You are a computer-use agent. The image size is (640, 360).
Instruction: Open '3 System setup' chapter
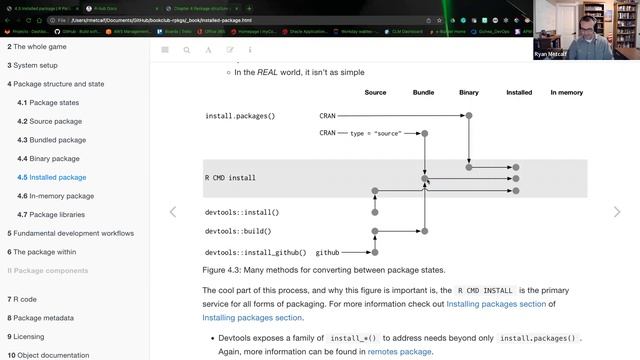(32, 65)
